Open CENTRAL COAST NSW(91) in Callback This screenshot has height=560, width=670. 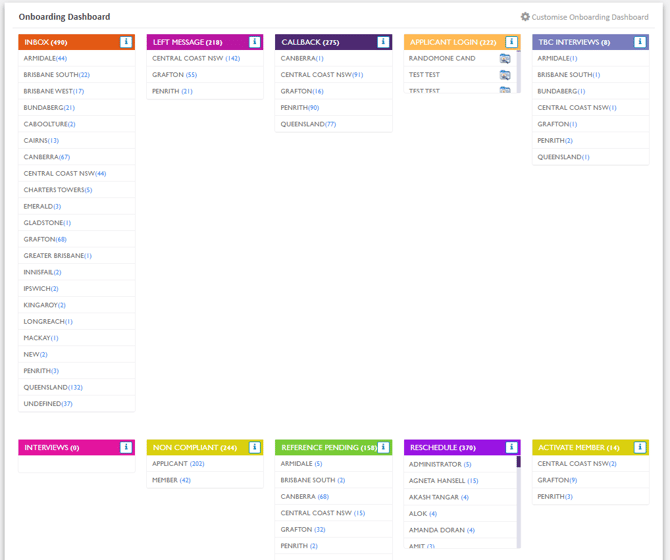pyautogui.click(x=322, y=75)
